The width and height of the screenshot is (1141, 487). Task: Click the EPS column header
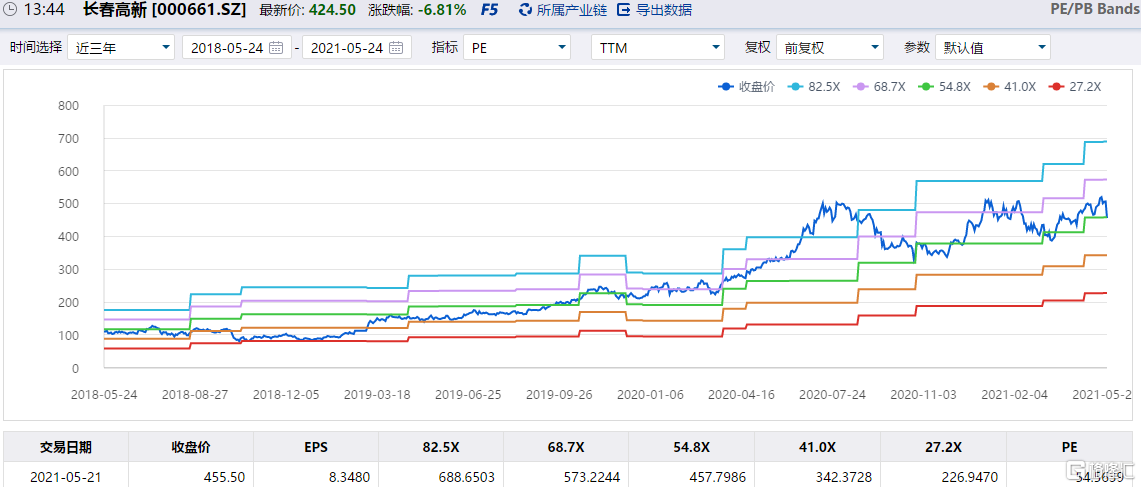pos(316,447)
